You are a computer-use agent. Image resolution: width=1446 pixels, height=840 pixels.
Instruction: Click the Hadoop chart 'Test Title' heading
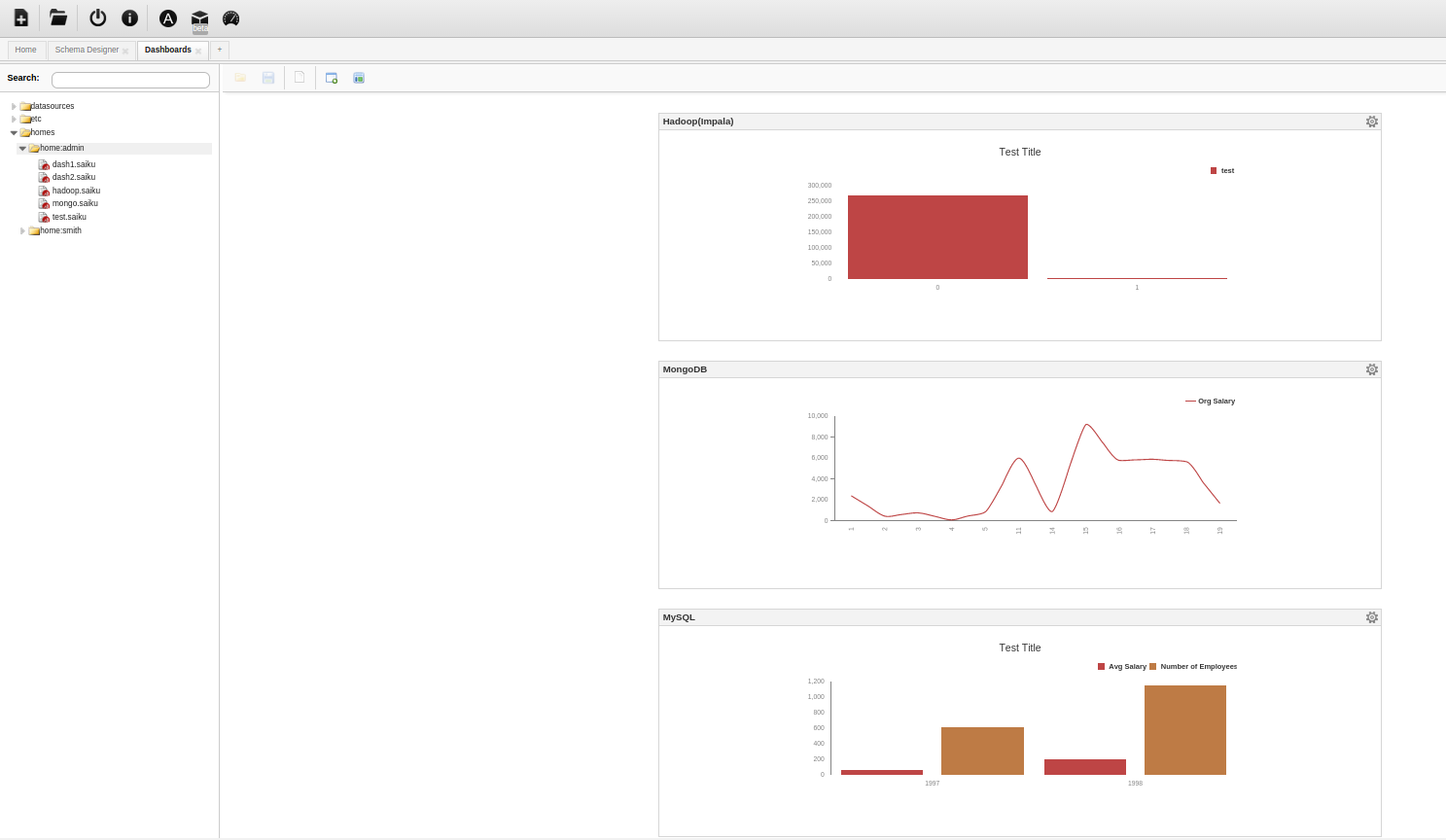(x=1020, y=152)
